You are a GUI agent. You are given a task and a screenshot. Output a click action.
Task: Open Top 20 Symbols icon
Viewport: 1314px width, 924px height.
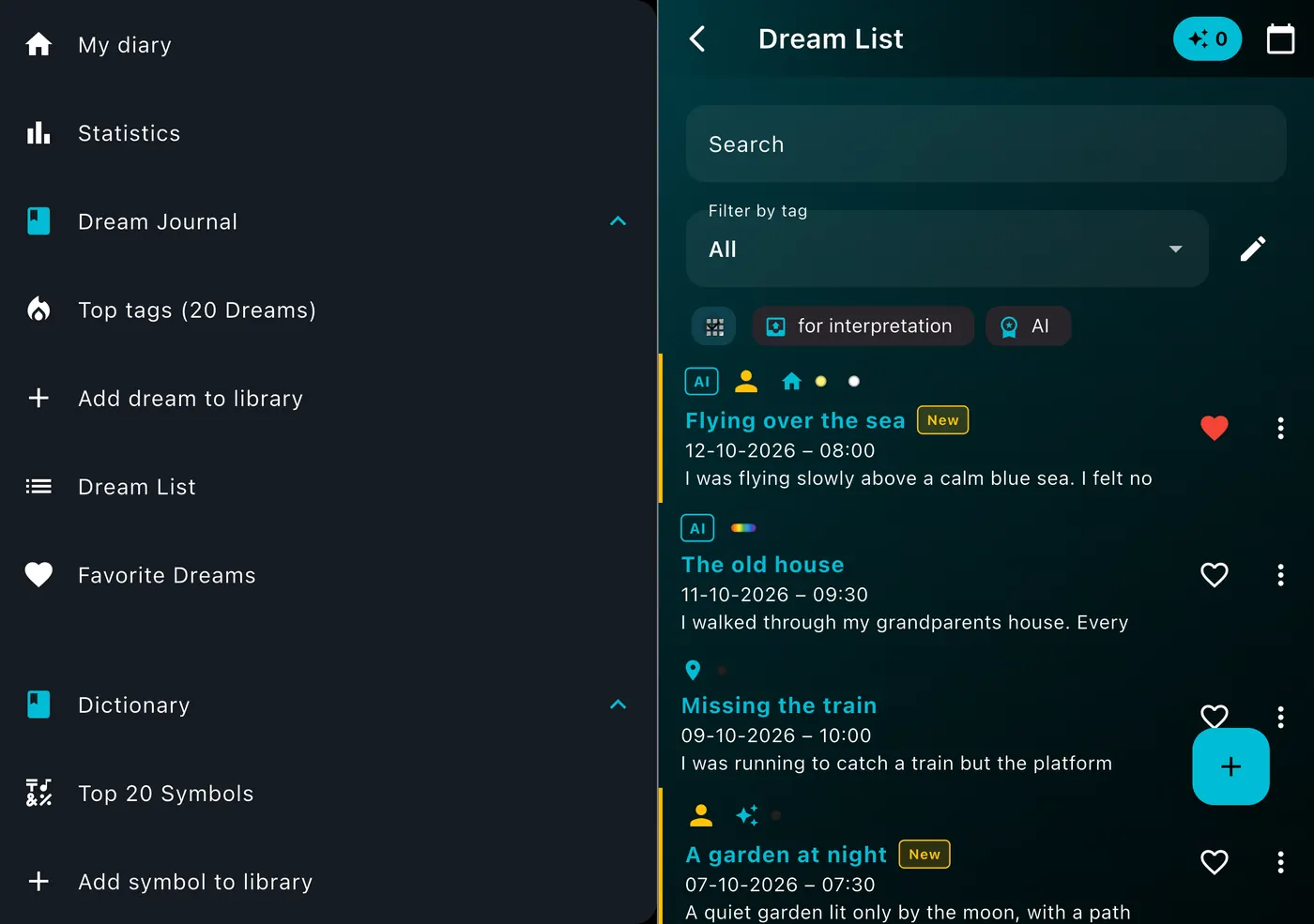pos(38,793)
